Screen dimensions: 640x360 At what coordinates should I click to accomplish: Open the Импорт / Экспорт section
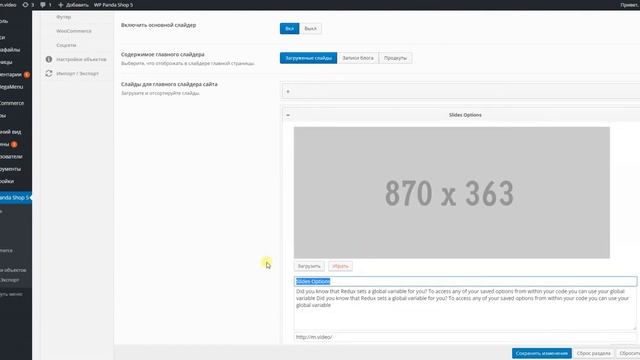(78, 73)
